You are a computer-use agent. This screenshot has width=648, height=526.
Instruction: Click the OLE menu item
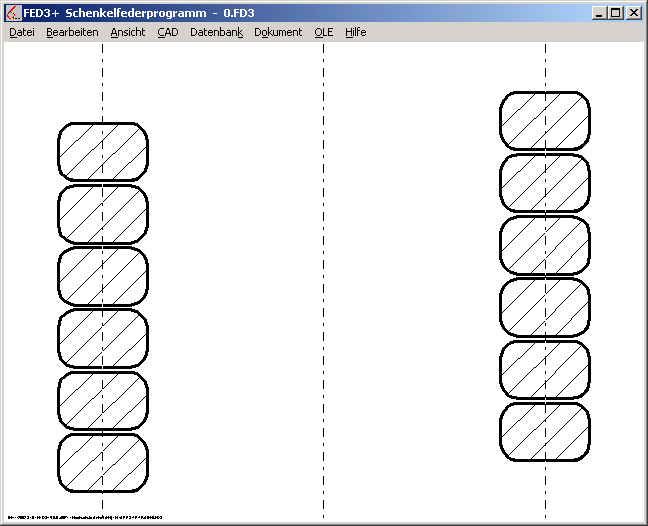pos(323,32)
